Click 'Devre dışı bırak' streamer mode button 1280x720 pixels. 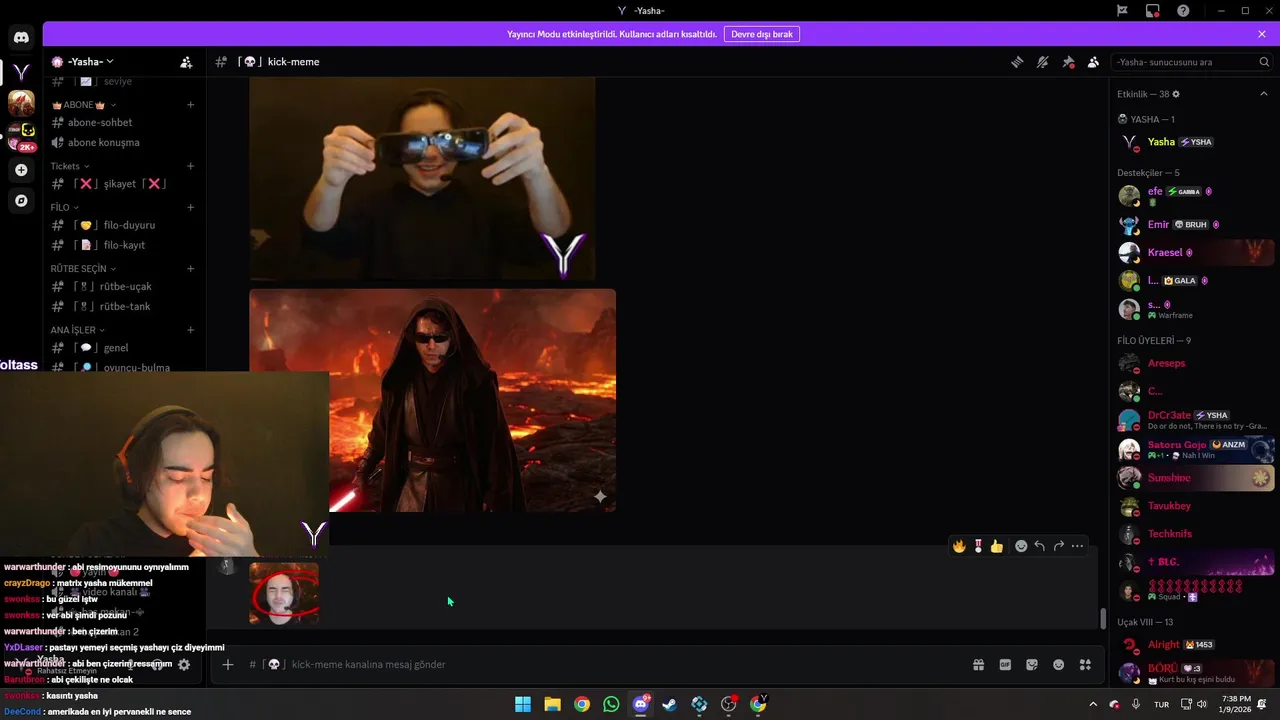coord(762,34)
